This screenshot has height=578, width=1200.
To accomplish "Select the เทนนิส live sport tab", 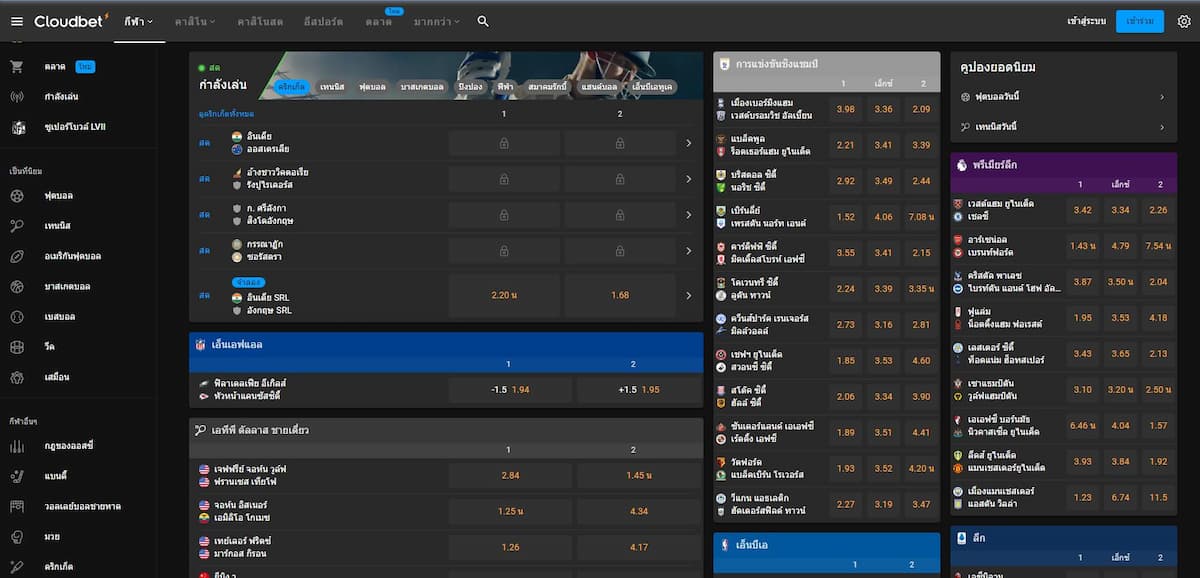I will [x=333, y=87].
